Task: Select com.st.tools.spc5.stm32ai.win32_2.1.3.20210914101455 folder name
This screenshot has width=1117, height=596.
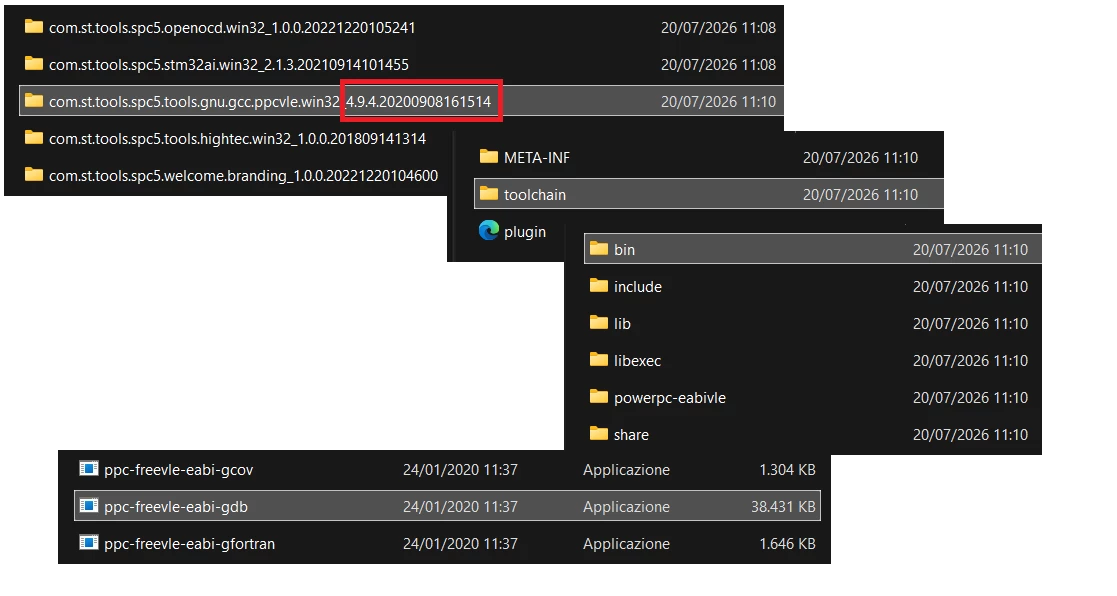Action: click(229, 65)
